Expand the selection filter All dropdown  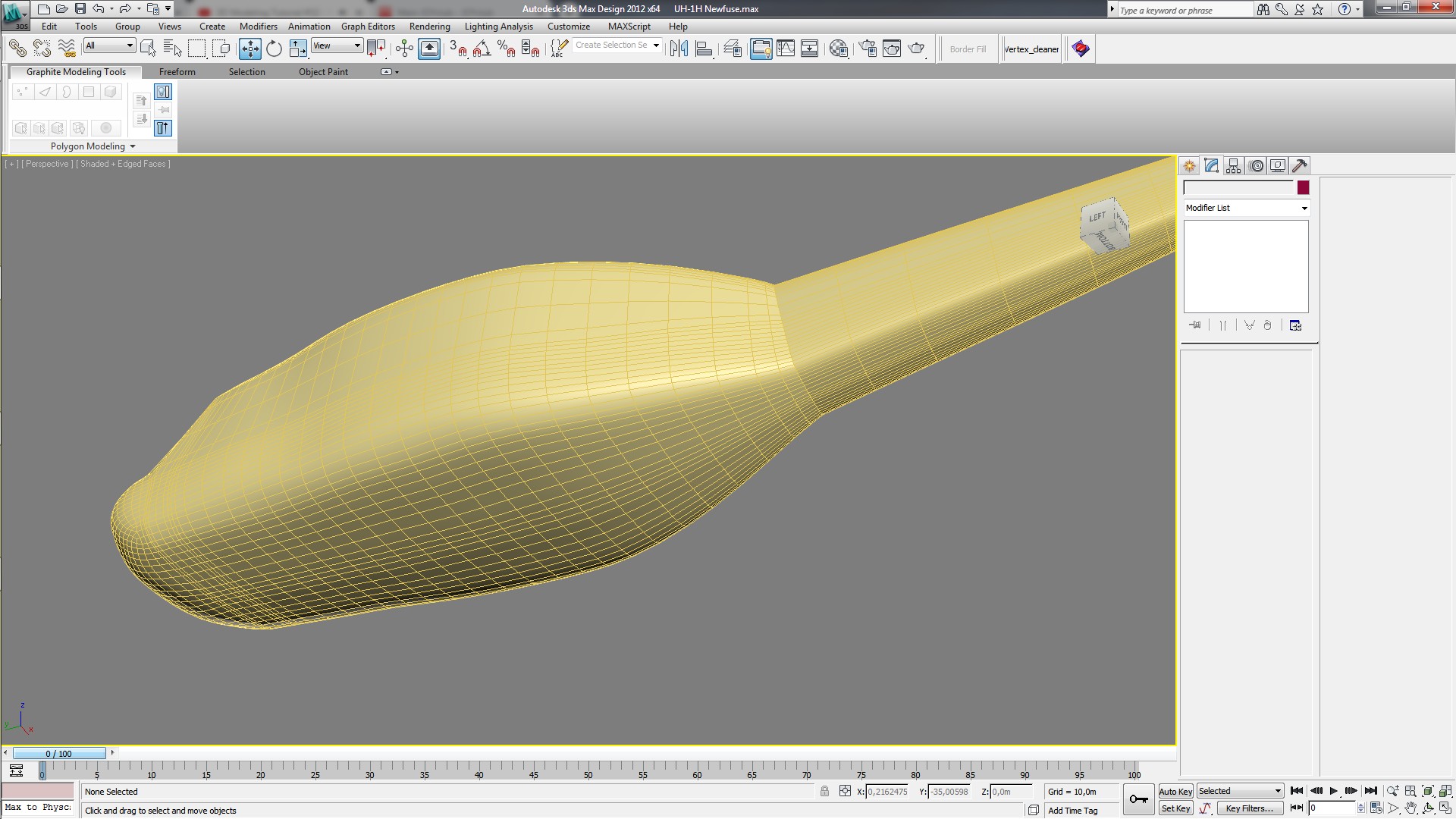109,45
